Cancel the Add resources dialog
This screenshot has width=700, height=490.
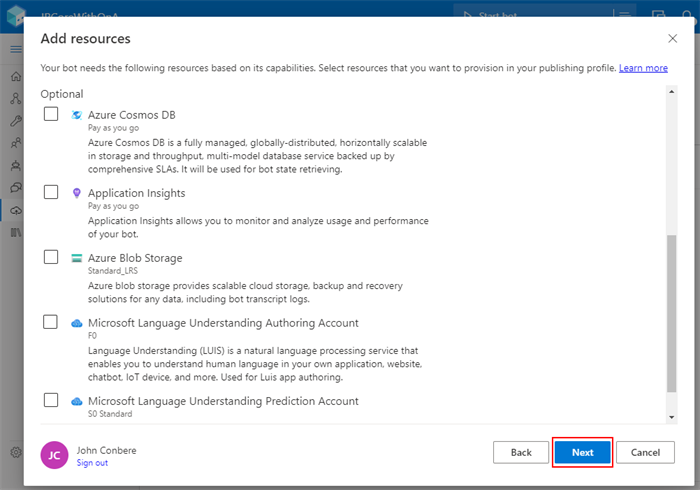click(x=645, y=452)
